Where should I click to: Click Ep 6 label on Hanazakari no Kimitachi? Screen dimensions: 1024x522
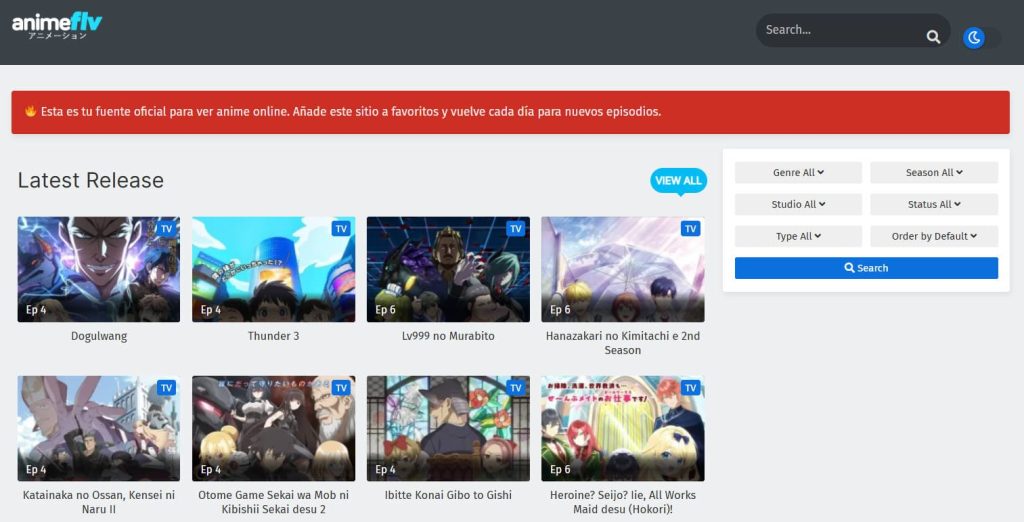coord(560,310)
